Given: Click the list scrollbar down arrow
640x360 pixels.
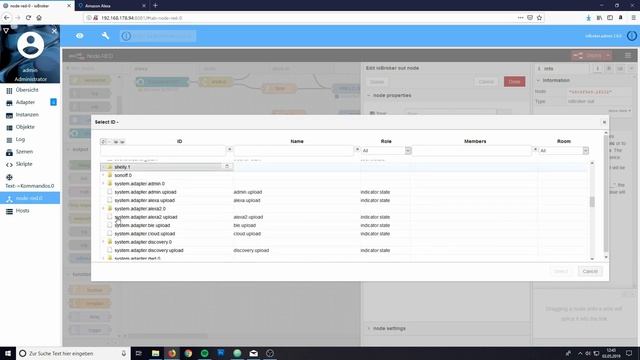Looking at the screenshot, I should pos(592,259).
